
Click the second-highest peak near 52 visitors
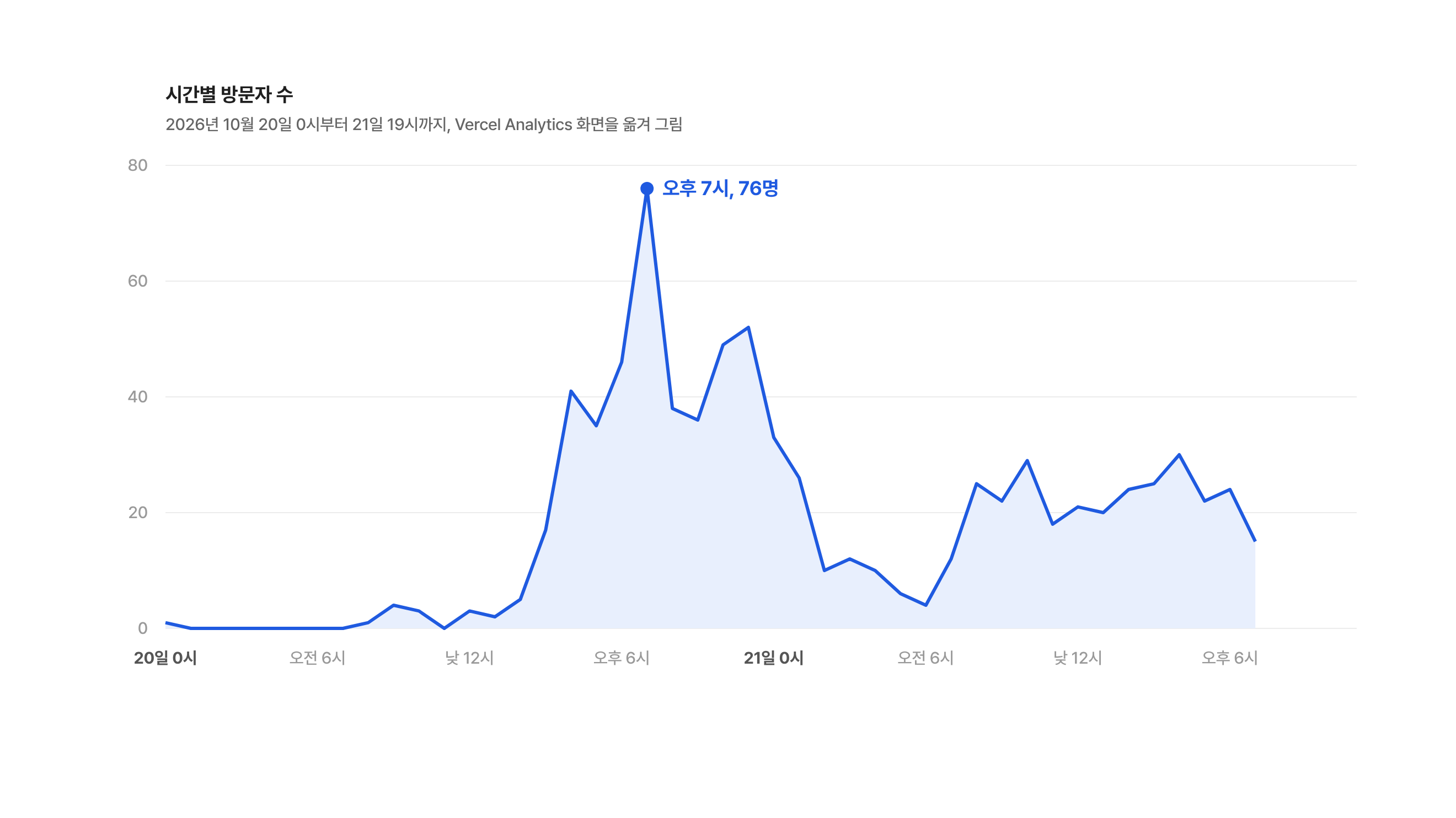coord(748,327)
